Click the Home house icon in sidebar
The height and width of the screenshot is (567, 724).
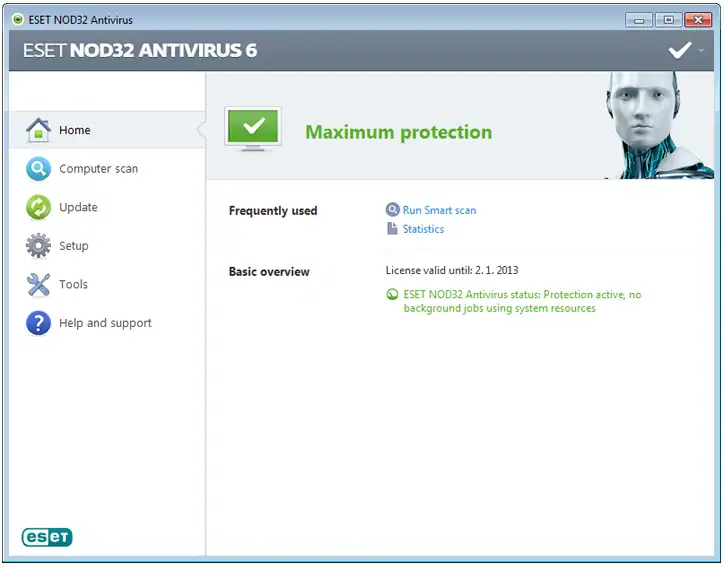point(38,130)
